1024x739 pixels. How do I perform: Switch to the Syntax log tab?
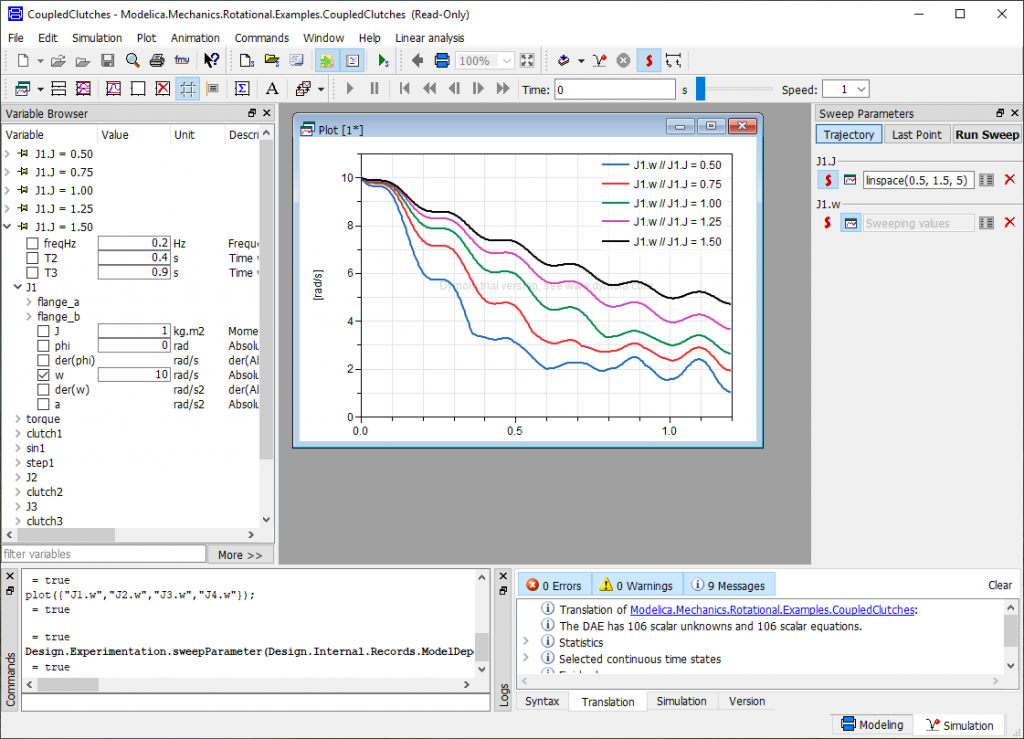pos(542,701)
